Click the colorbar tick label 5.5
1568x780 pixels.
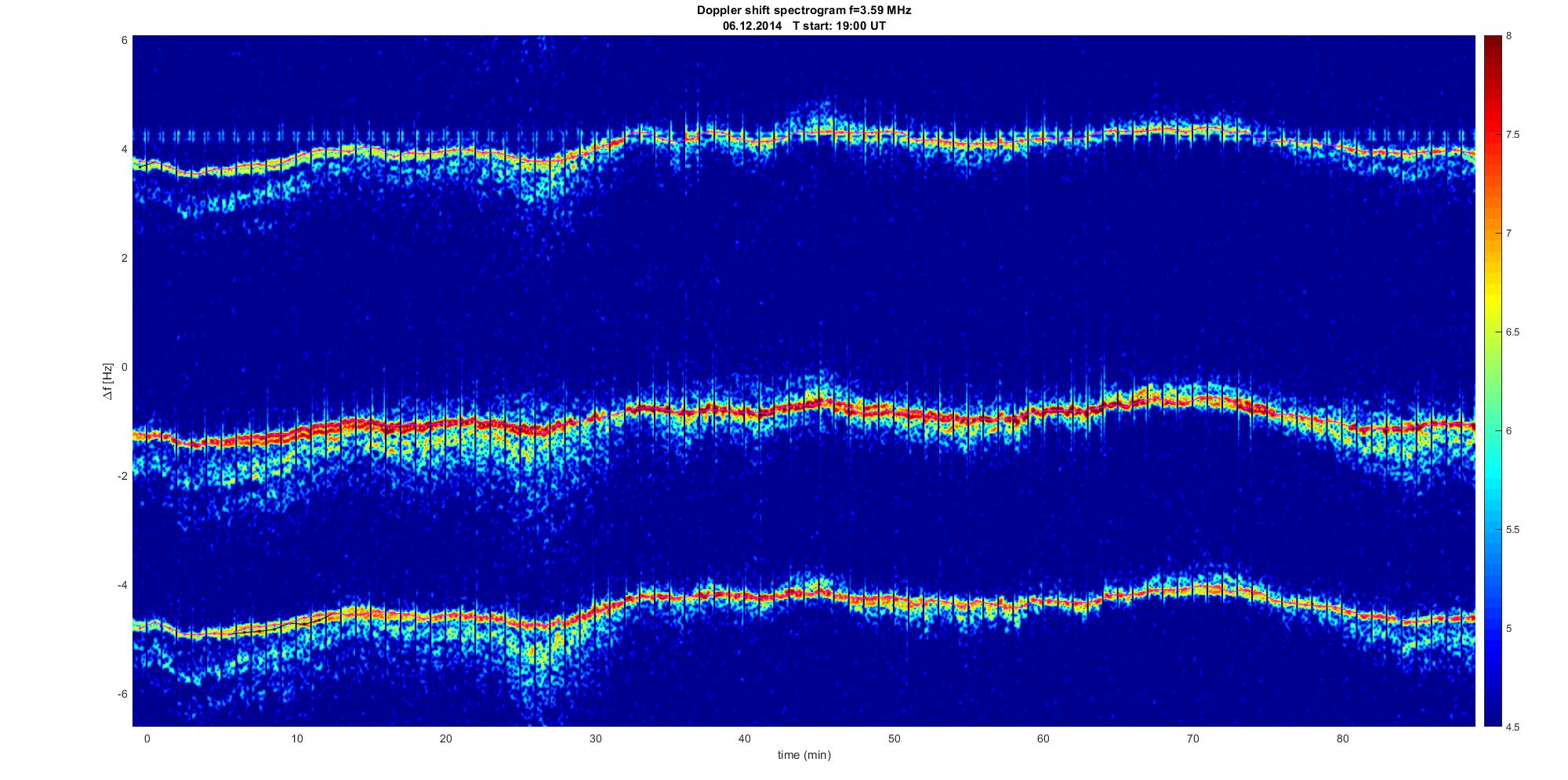[x=1512, y=530]
